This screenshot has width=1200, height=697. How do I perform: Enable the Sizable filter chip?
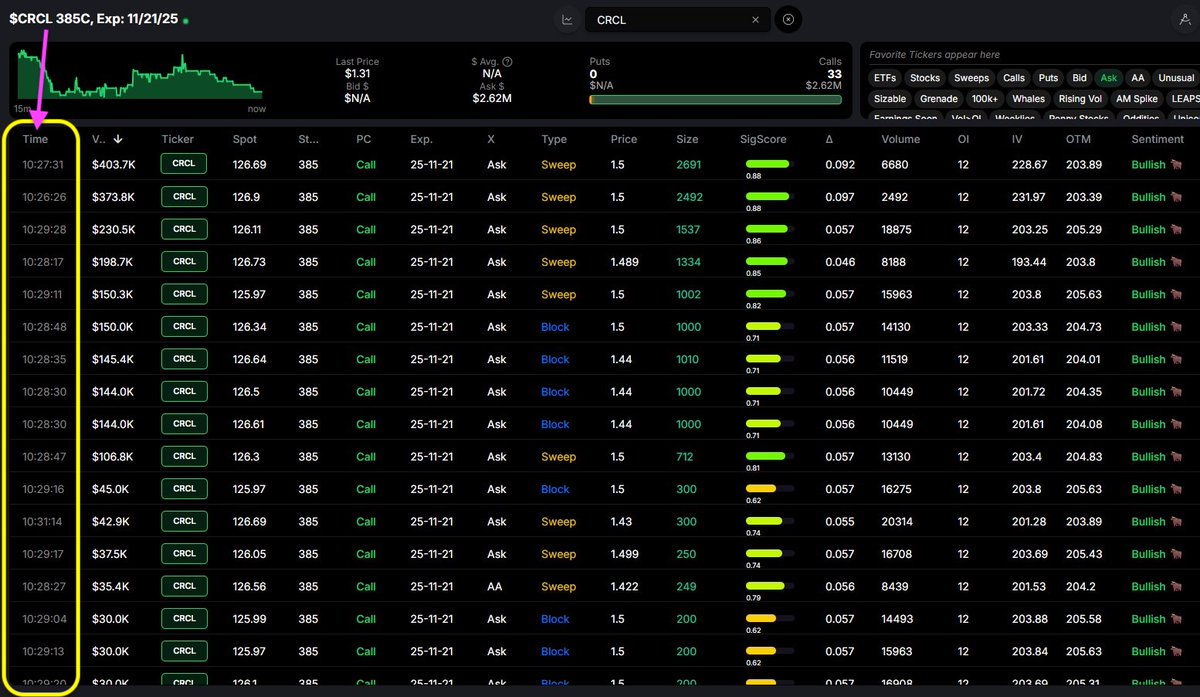[889, 99]
